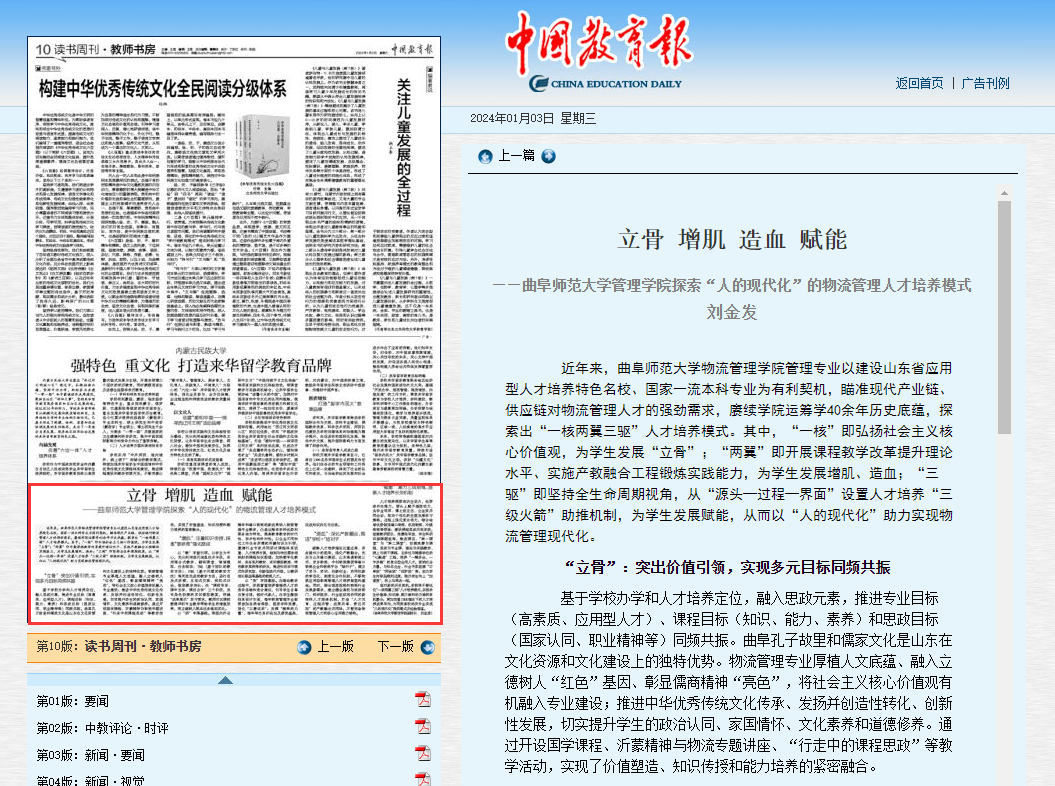
Task: Open the PDF icon for 第01版 要闻
Action: (x=423, y=699)
